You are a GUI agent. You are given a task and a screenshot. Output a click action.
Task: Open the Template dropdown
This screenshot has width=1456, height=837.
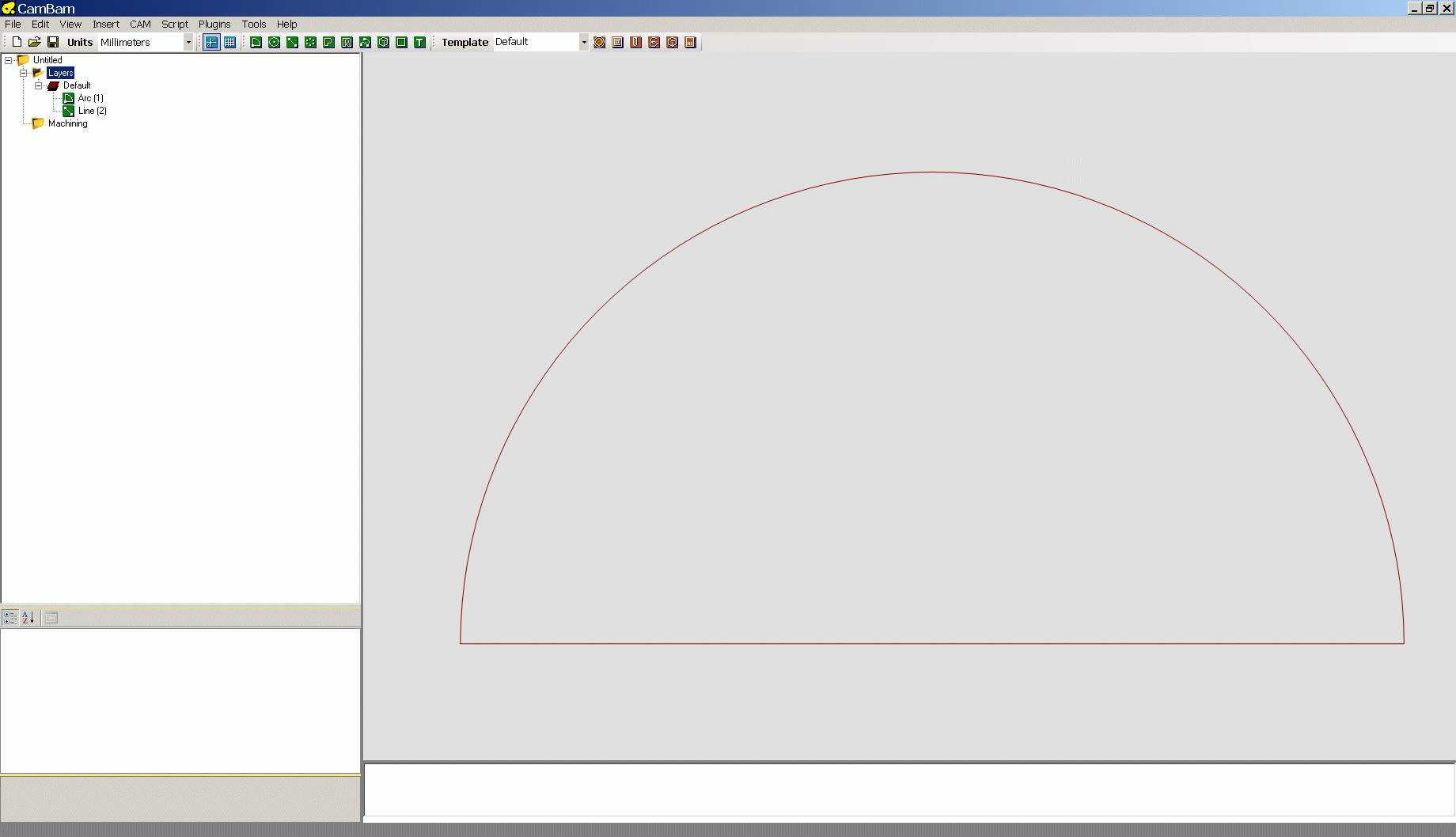[x=584, y=42]
